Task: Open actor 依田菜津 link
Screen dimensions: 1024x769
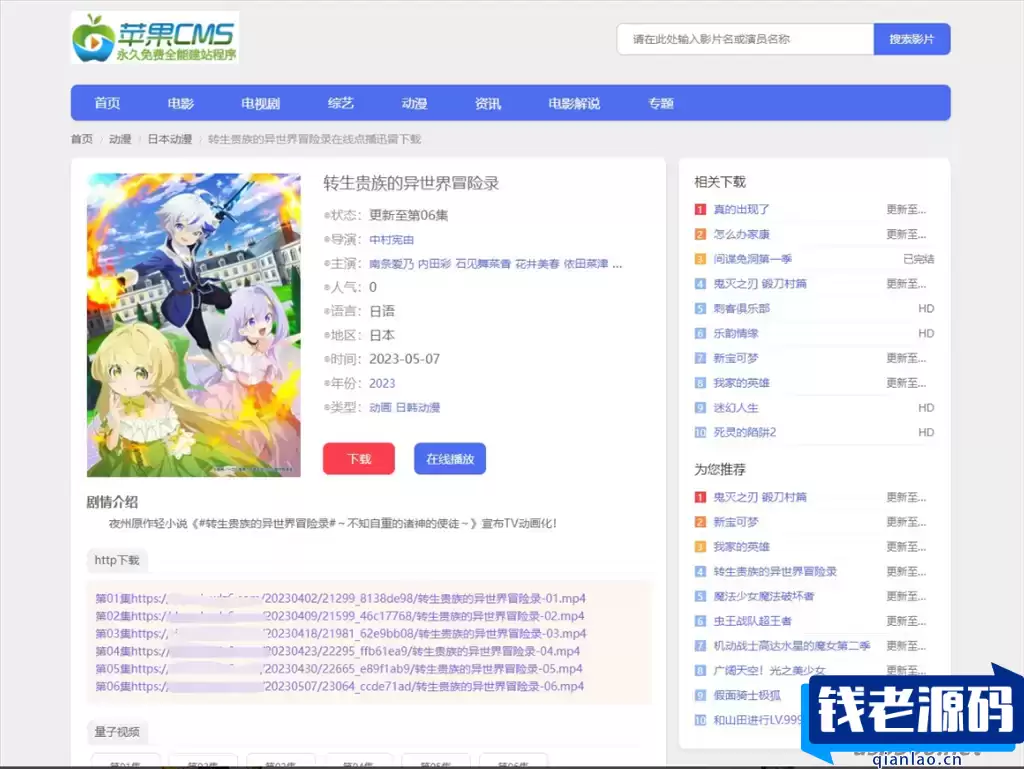Action: coord(586,264)
